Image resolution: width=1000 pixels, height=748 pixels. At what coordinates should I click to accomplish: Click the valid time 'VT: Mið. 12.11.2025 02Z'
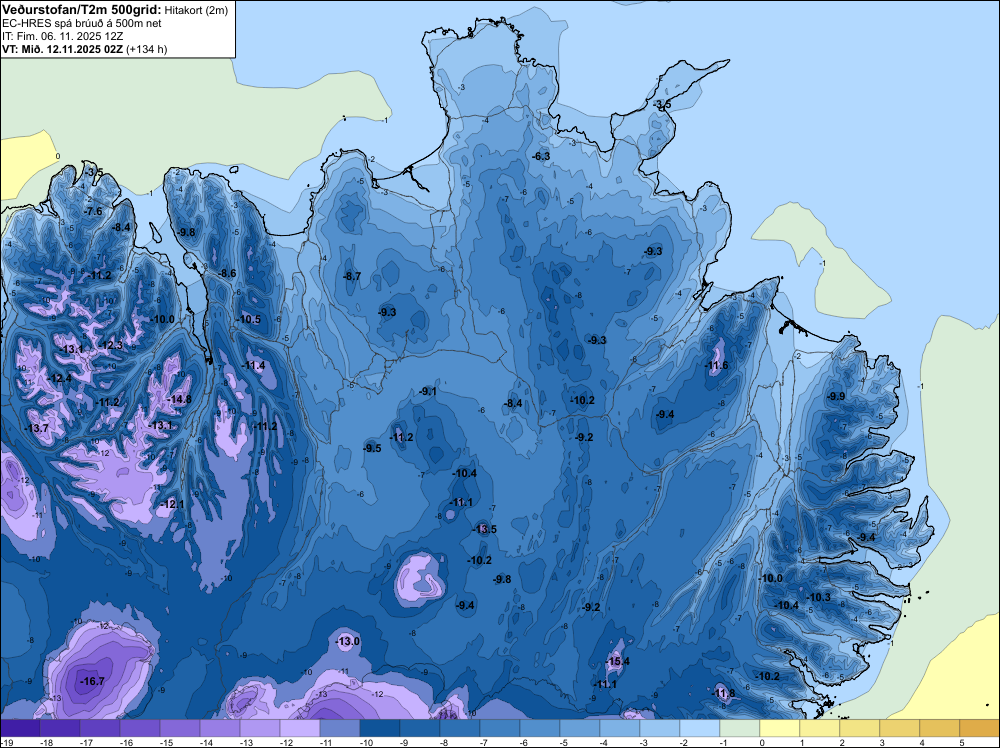tap(62, 49)
